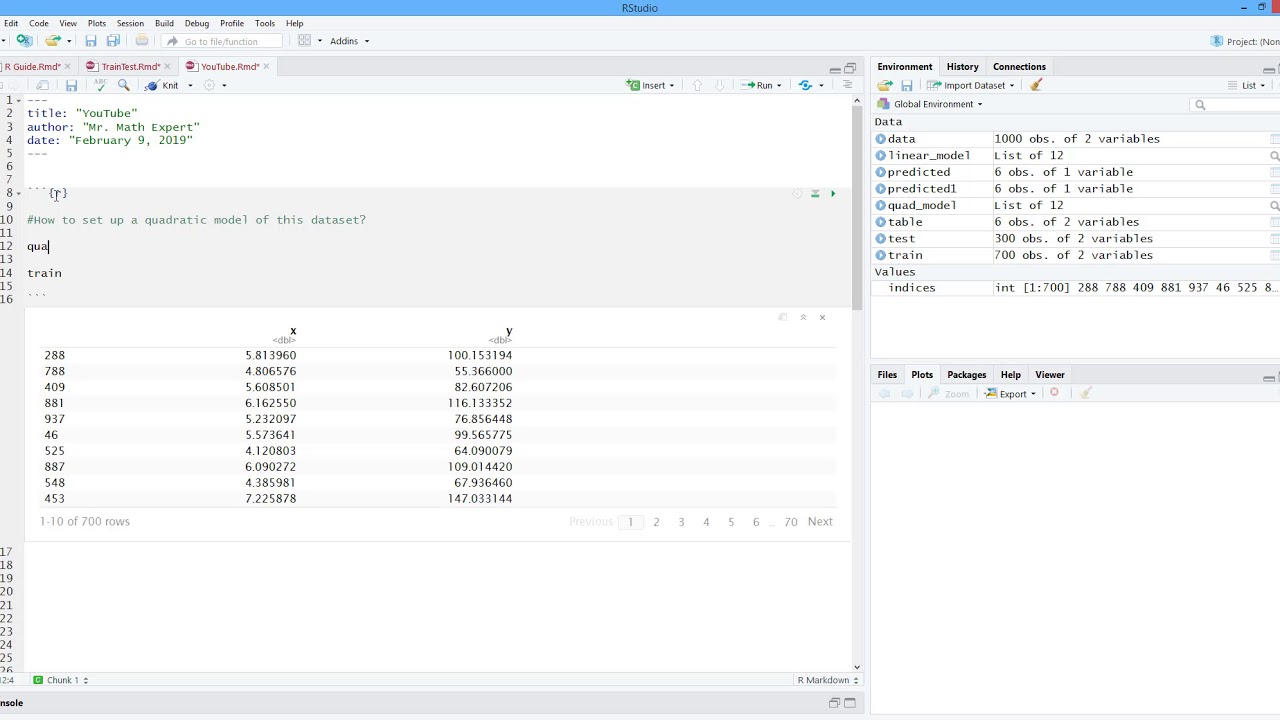Go to page 2 of table output
Image resolution: width=1280 pixels, height=720 pixels.
coord(656,522)
